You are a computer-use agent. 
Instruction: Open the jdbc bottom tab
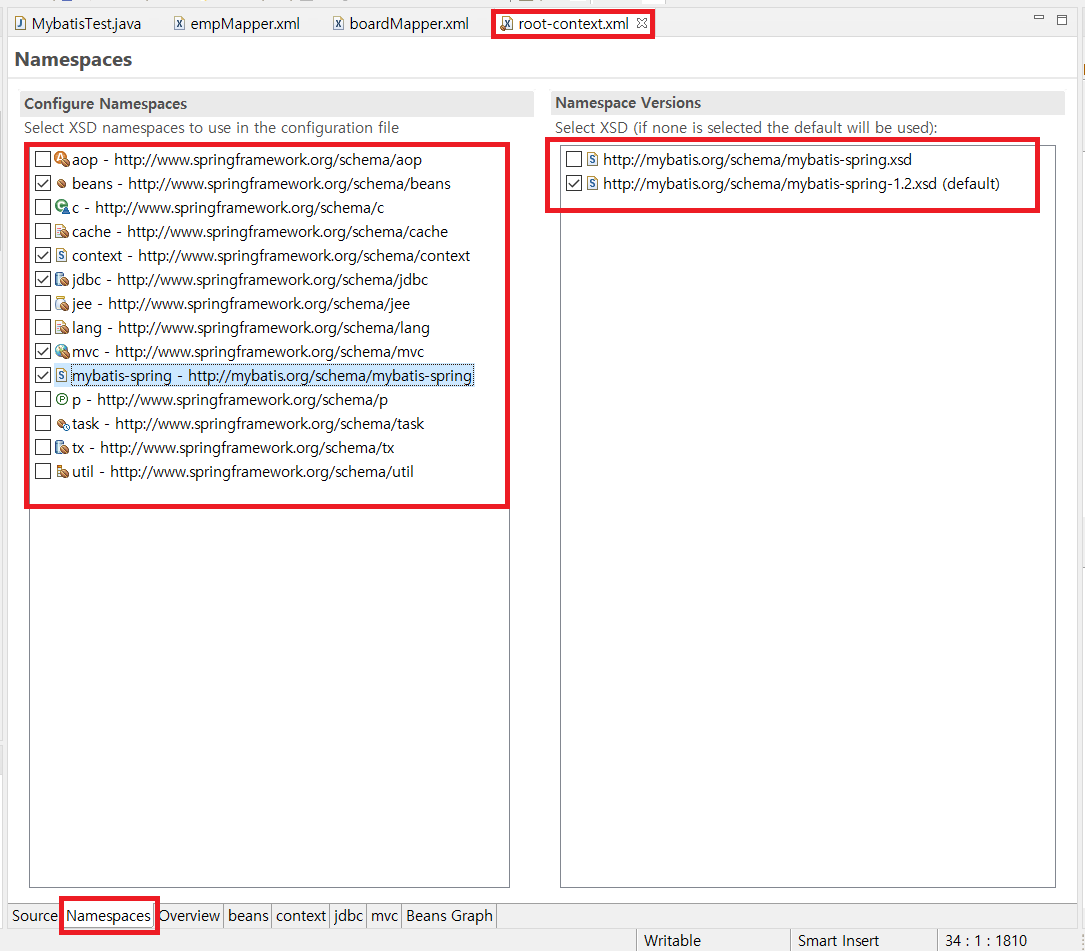click(x=348, y=916)
